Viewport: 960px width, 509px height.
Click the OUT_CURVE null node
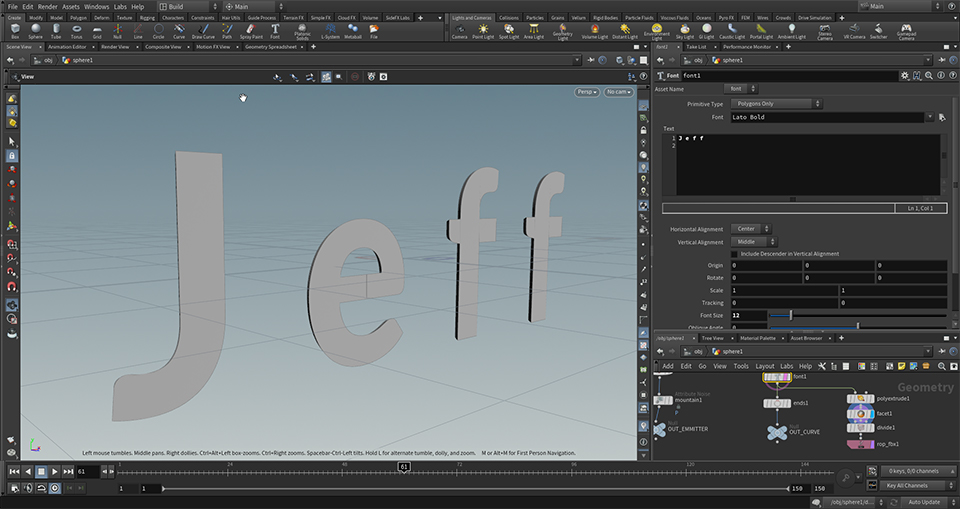click(777, 432)
